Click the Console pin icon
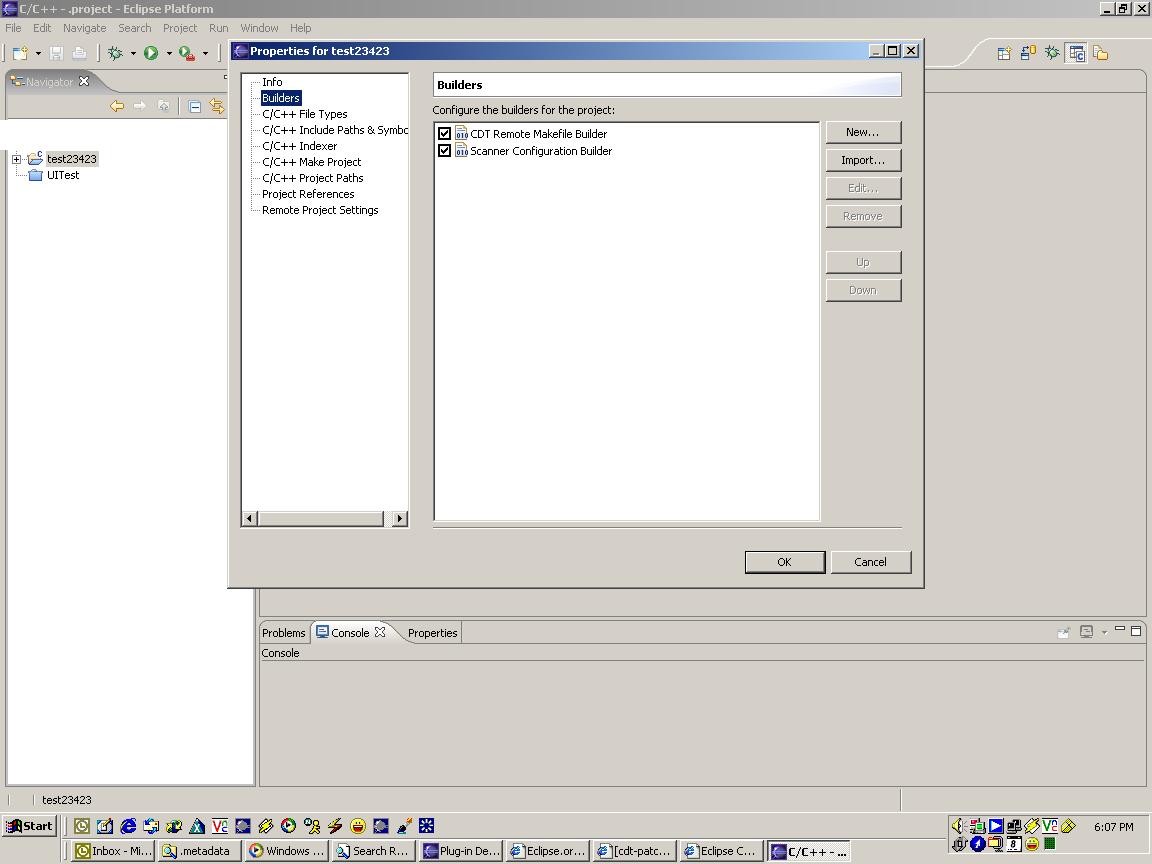 [x=1063, y=632]
